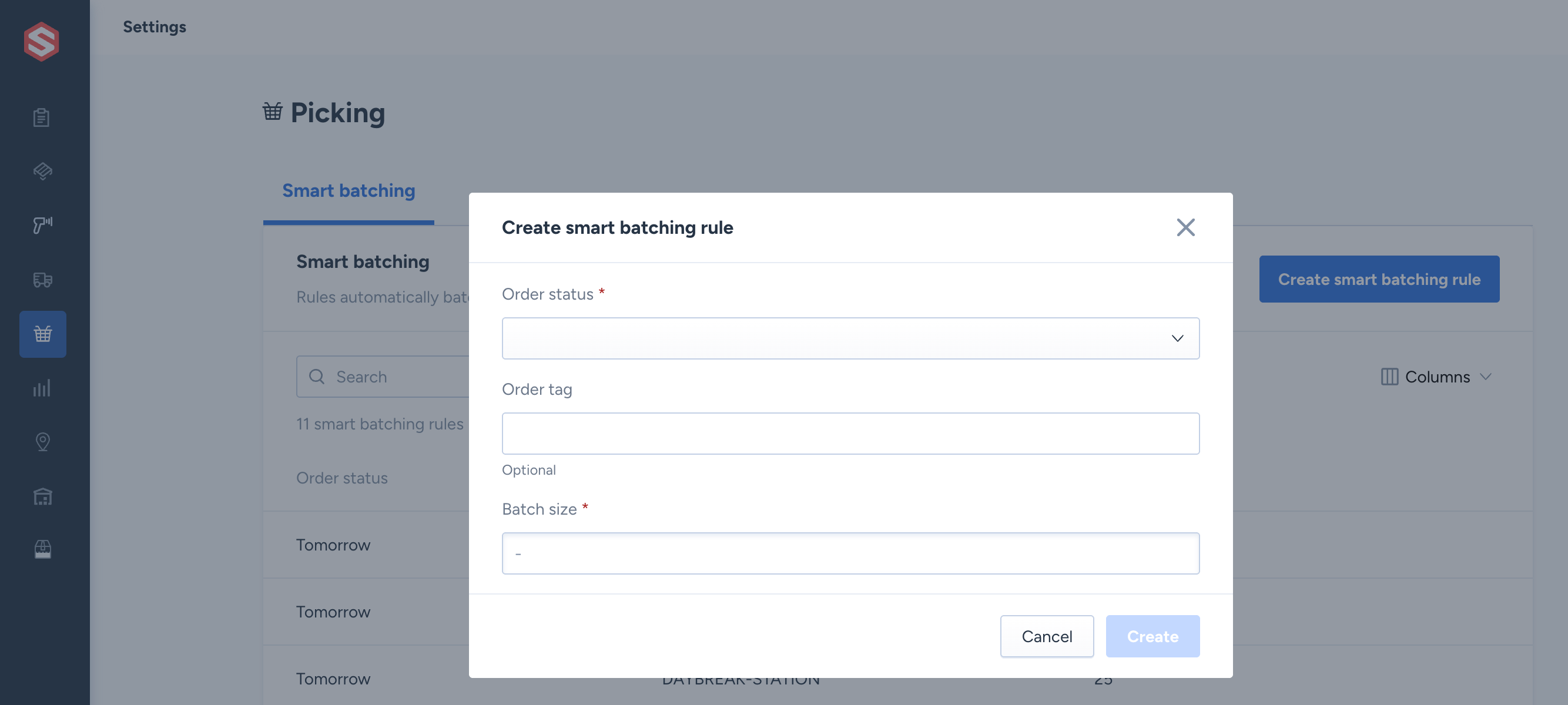Open the analytics bar chart icon
The width and height of the screenshot is (1568, 705).
click(x=42, y=388)
